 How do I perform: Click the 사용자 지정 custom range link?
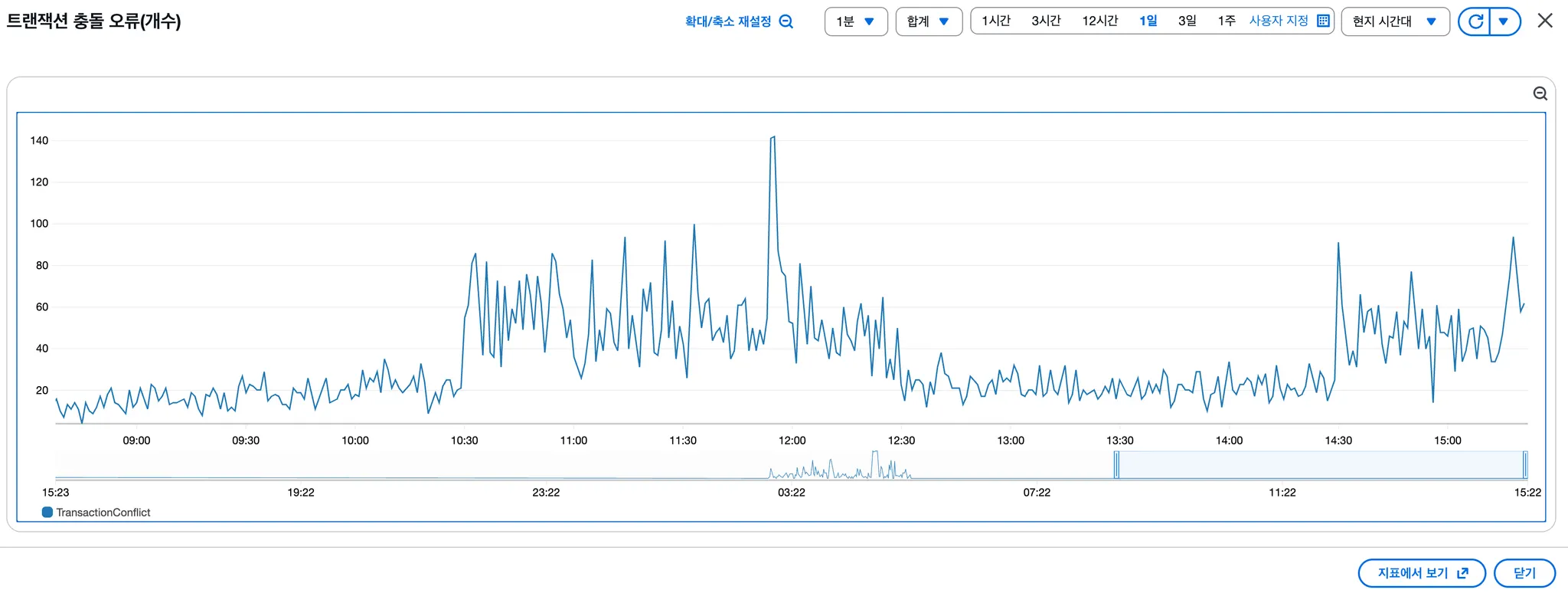coord(1279,21)
